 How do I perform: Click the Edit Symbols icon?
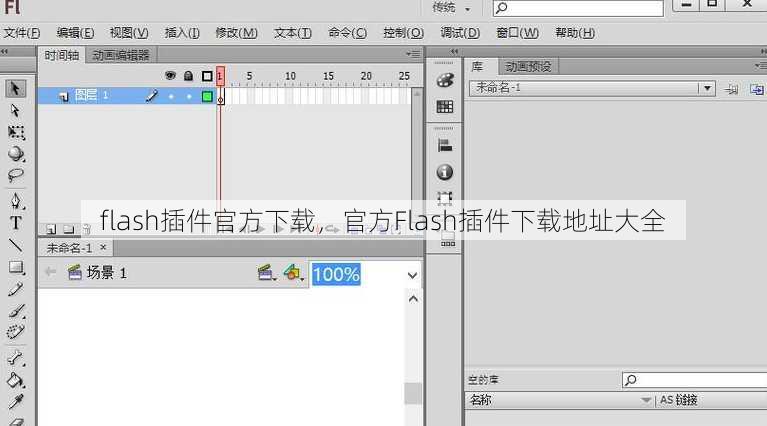click(293, 272)
